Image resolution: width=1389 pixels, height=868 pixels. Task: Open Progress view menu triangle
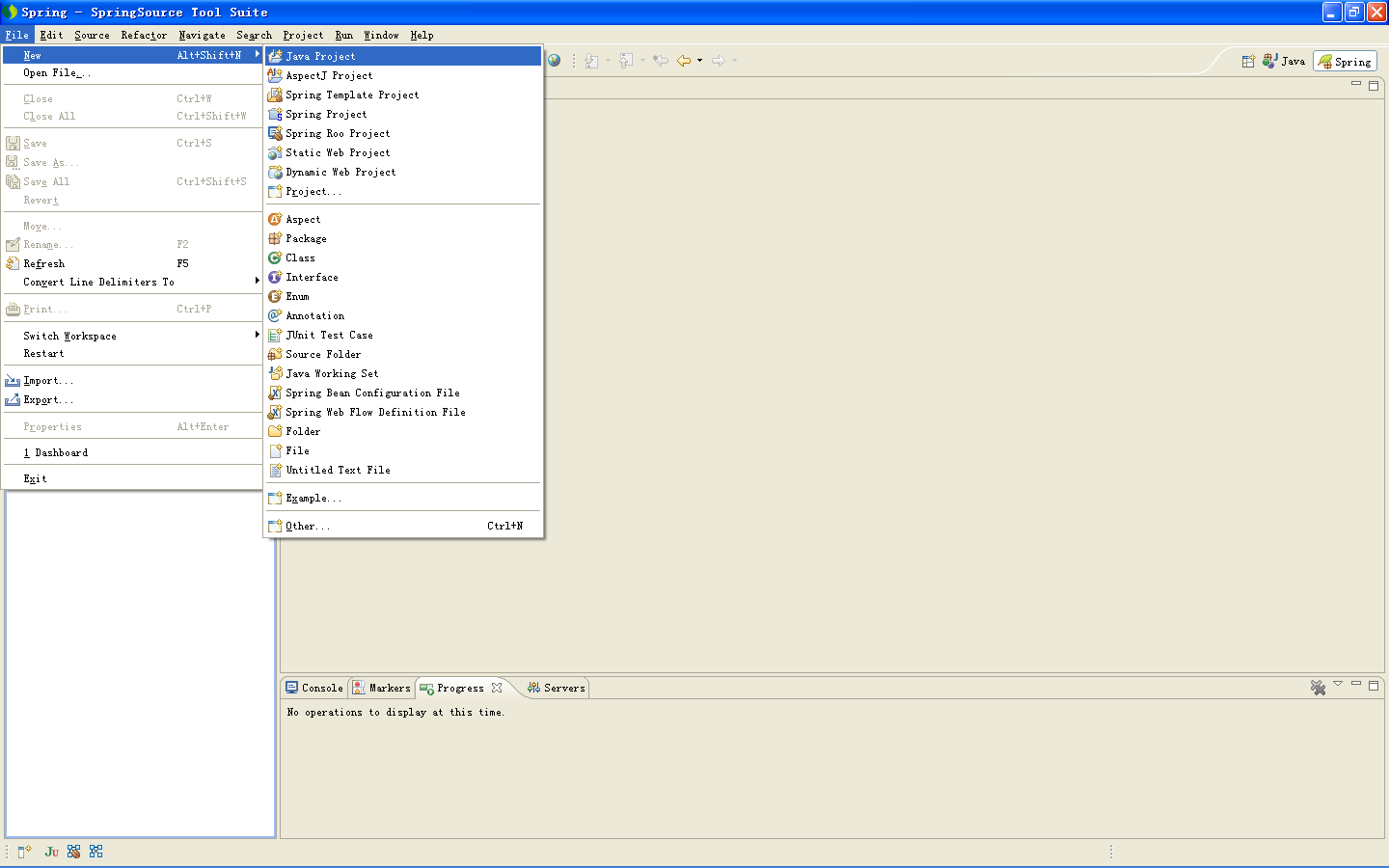1338,684
